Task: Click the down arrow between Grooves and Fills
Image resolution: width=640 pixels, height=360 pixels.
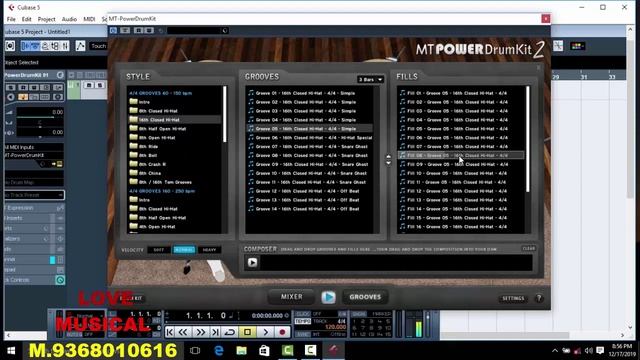Action: [x=388, y=163]
